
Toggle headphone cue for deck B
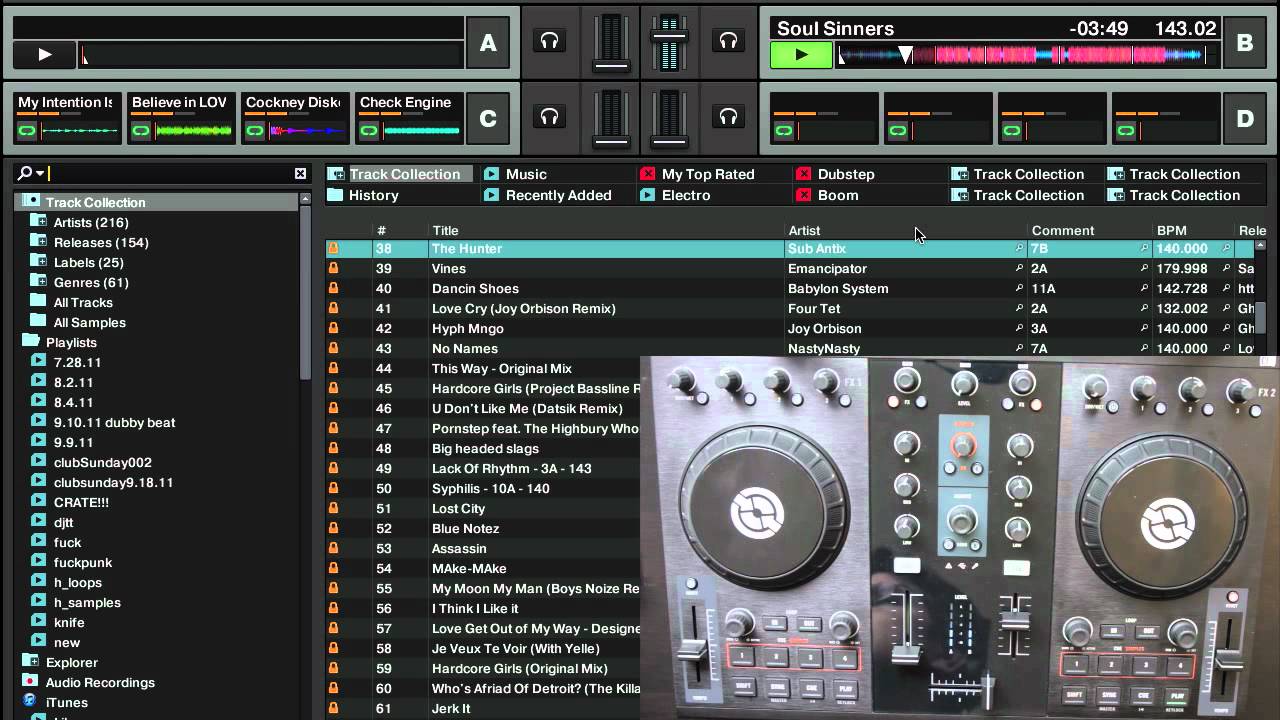click(x=728, y=41)
